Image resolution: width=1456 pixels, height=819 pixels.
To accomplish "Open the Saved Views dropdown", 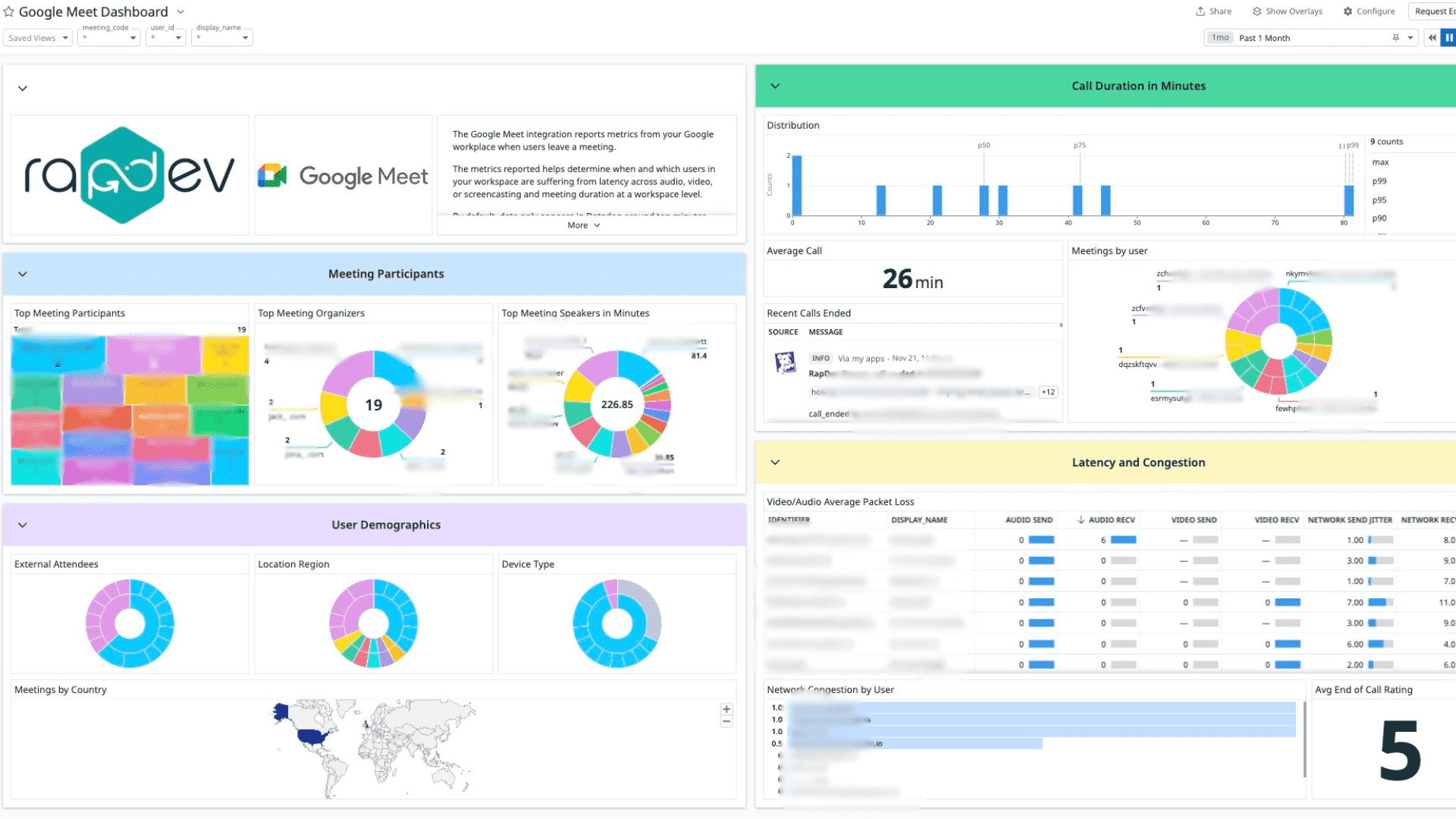I will pyautogui.click(x=38, y=38).
